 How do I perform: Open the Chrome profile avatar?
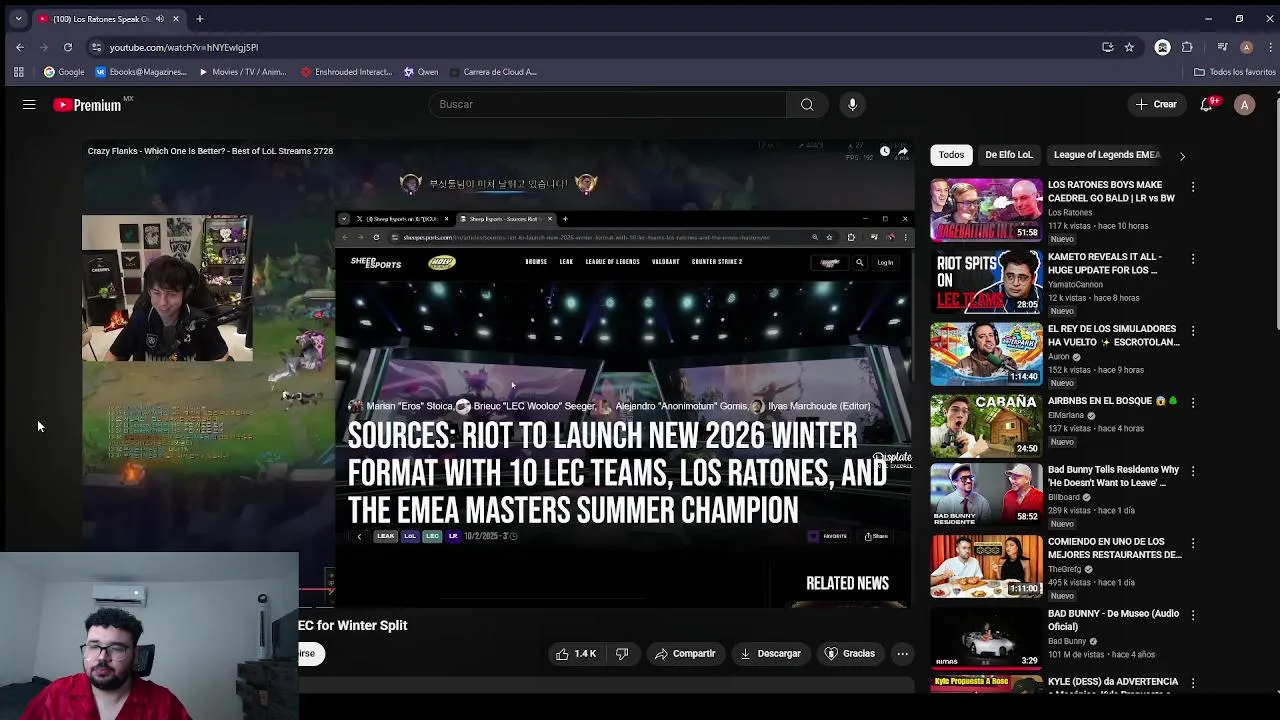click(1246, 47)
